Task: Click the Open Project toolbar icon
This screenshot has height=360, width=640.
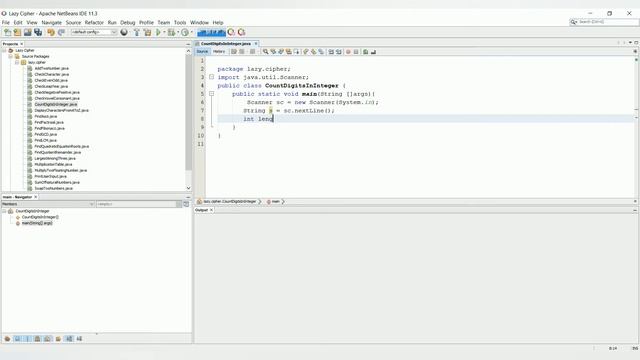Action: (27, 32)
